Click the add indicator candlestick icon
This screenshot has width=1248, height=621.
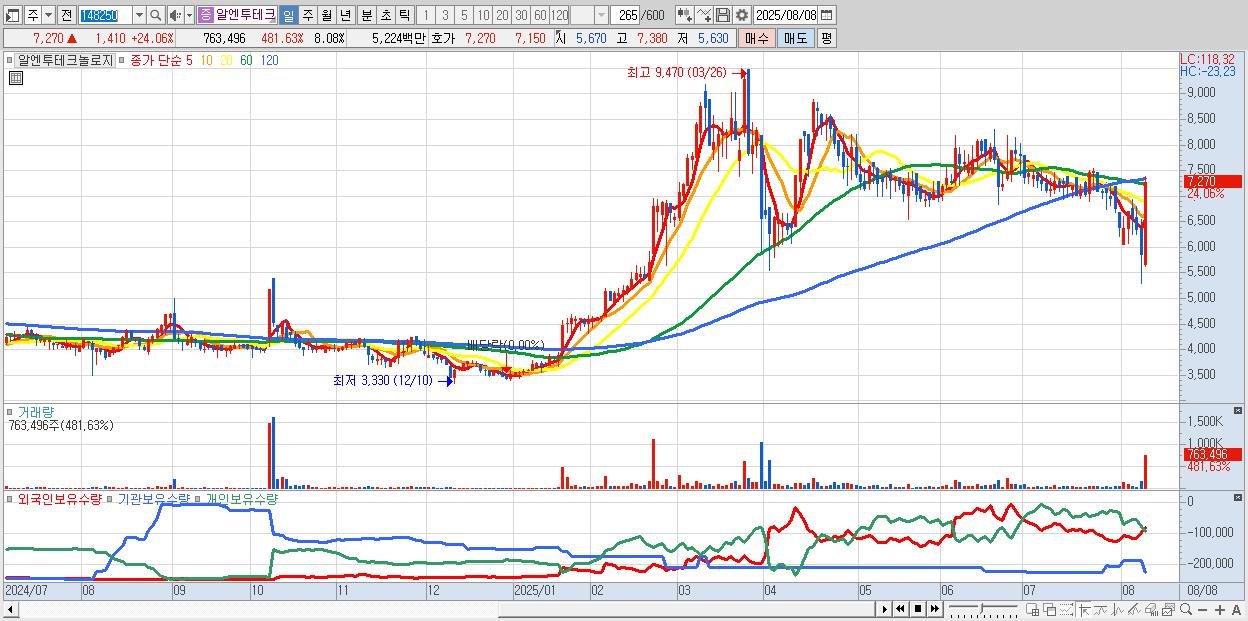684,15
